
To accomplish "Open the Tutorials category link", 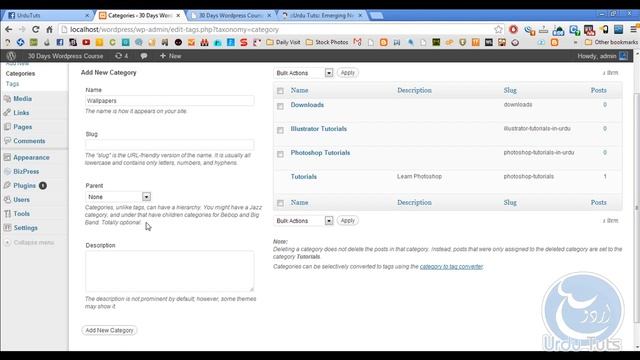I will pos(304,177).
